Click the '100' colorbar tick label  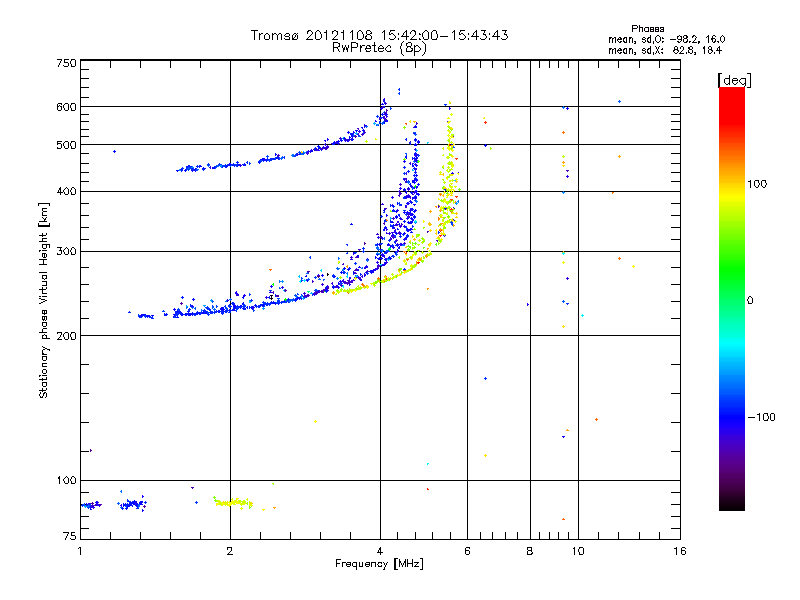pos(757,184)
